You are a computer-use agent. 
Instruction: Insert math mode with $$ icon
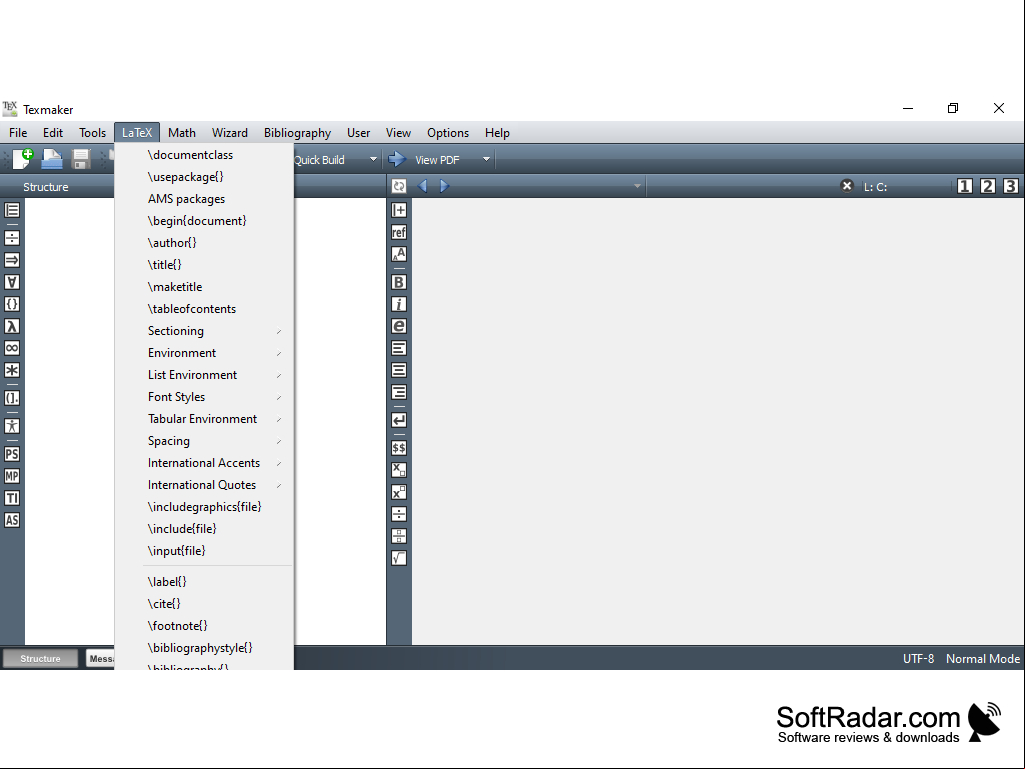pos(399,448)
